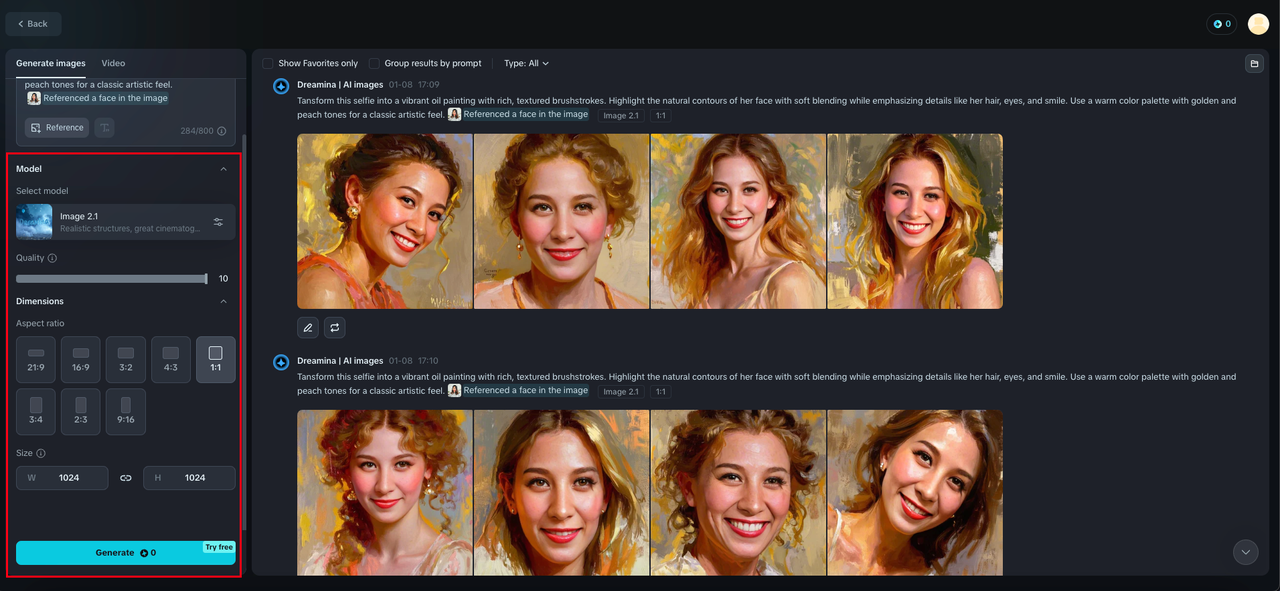Click the character count info icon
The image size is (1280, 591).
pos(222,131)
